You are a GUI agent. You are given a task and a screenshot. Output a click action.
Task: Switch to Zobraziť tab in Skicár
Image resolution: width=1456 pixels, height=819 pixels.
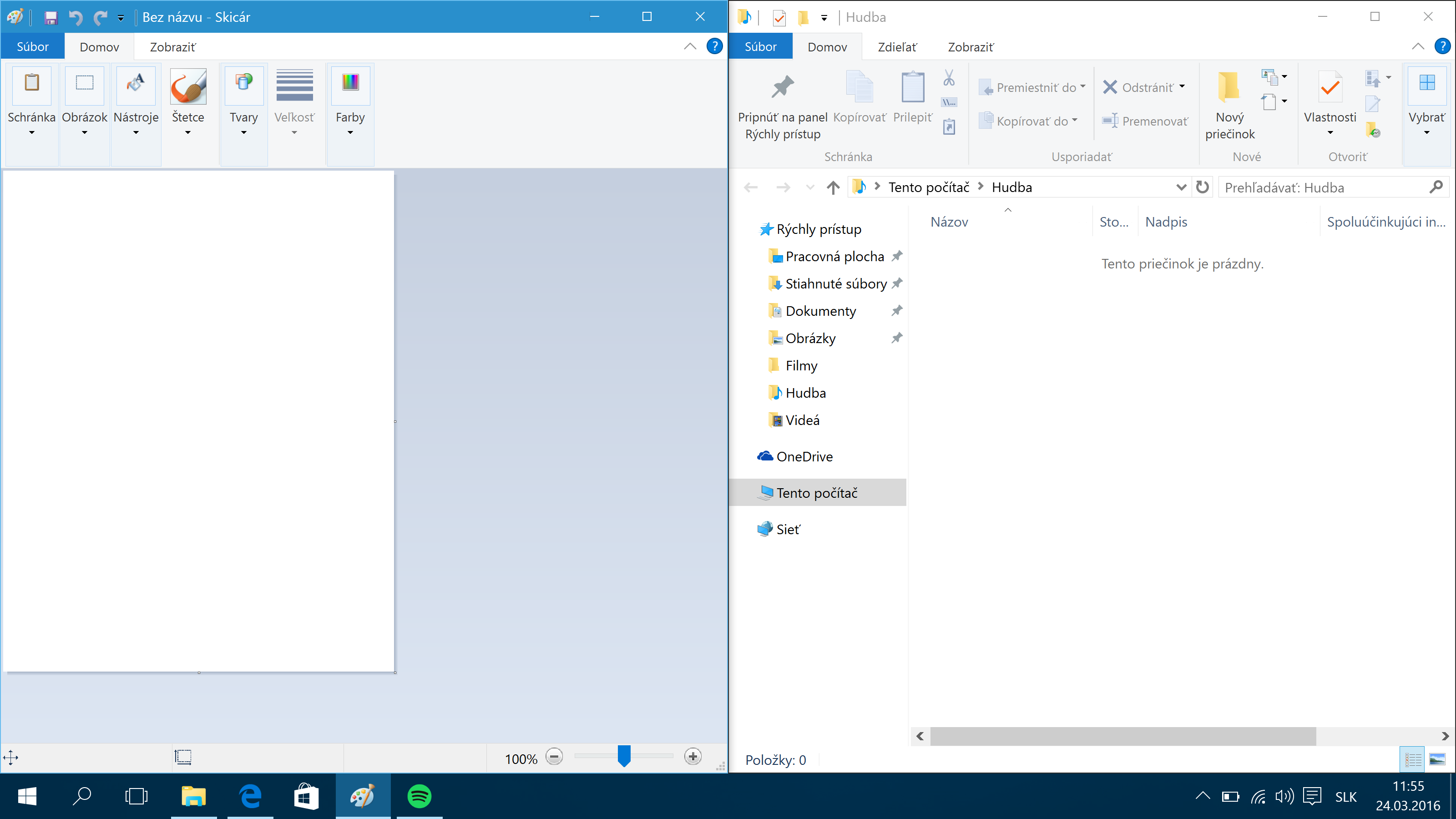pos(173,47)
